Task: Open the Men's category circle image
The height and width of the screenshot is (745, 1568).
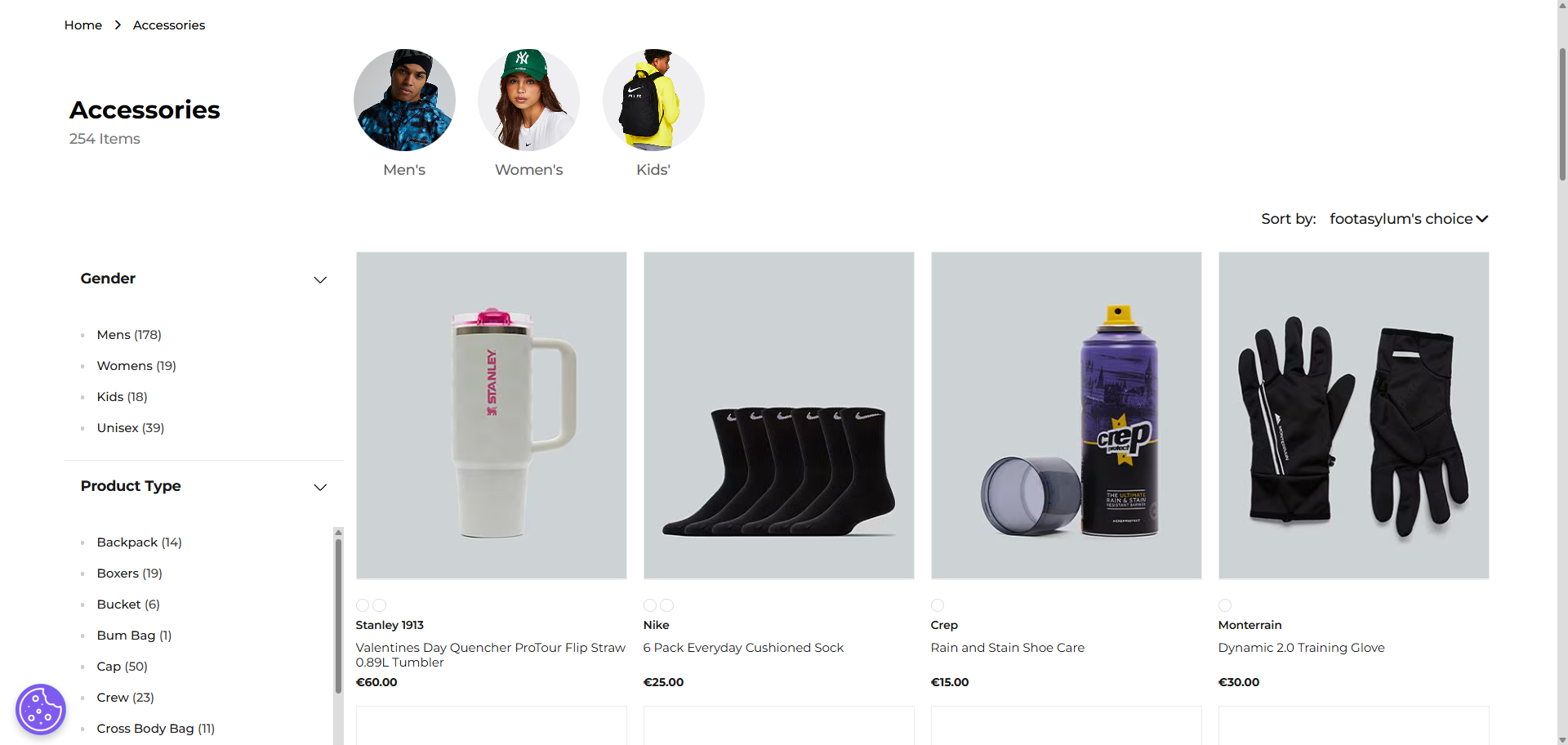Action: click(404, 100)
